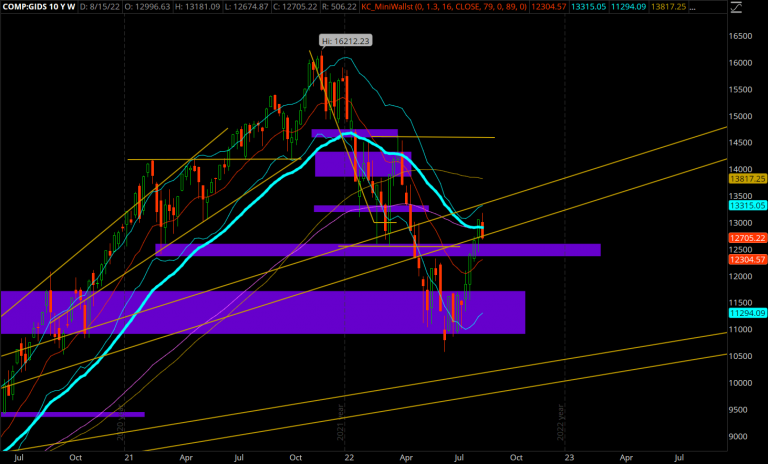Select the large purple zone near 11500

click(x=260, y=312)
